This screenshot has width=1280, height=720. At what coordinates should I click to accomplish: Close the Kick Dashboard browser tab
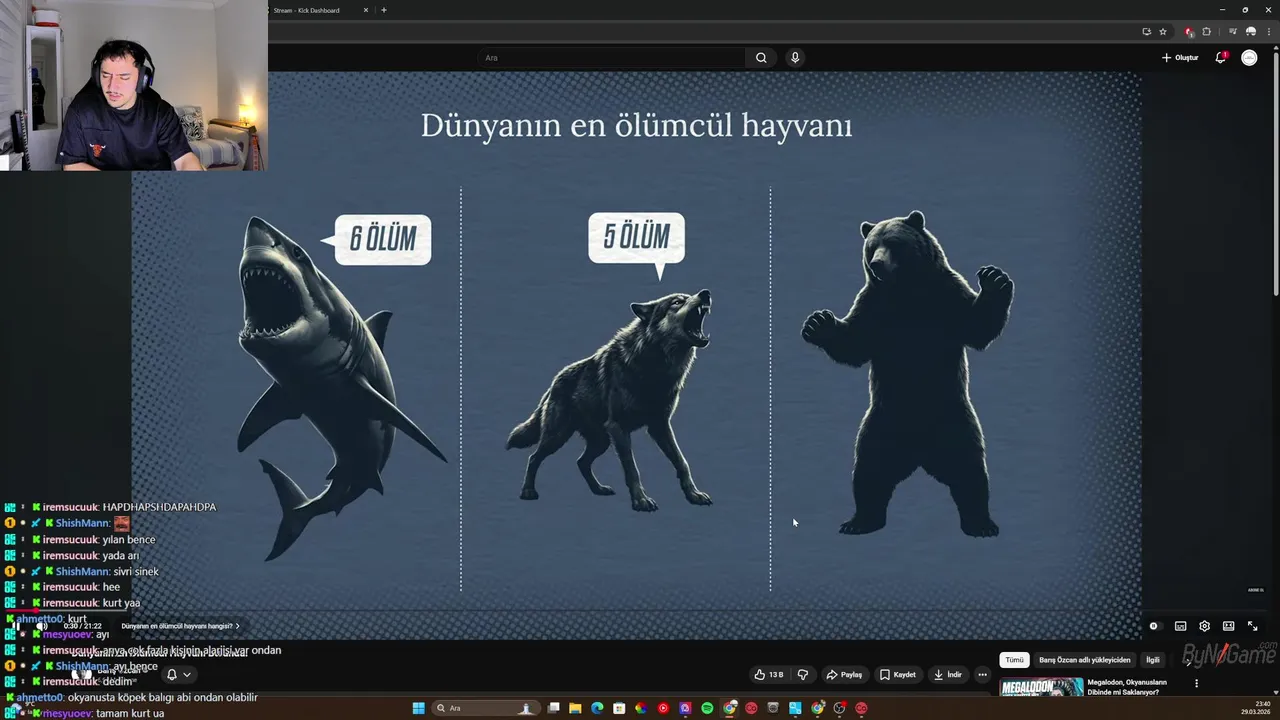[x=365, y=10]
